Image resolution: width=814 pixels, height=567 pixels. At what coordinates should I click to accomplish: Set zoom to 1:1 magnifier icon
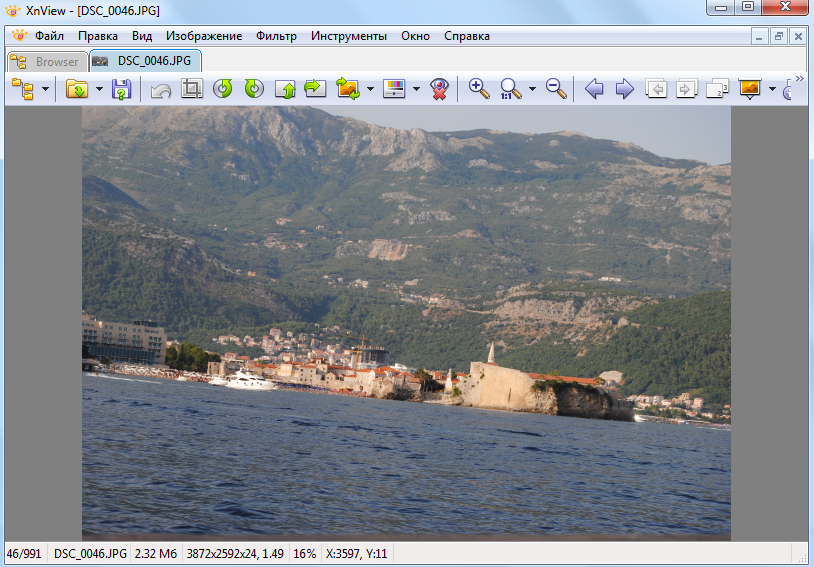[x=510, y=89]
